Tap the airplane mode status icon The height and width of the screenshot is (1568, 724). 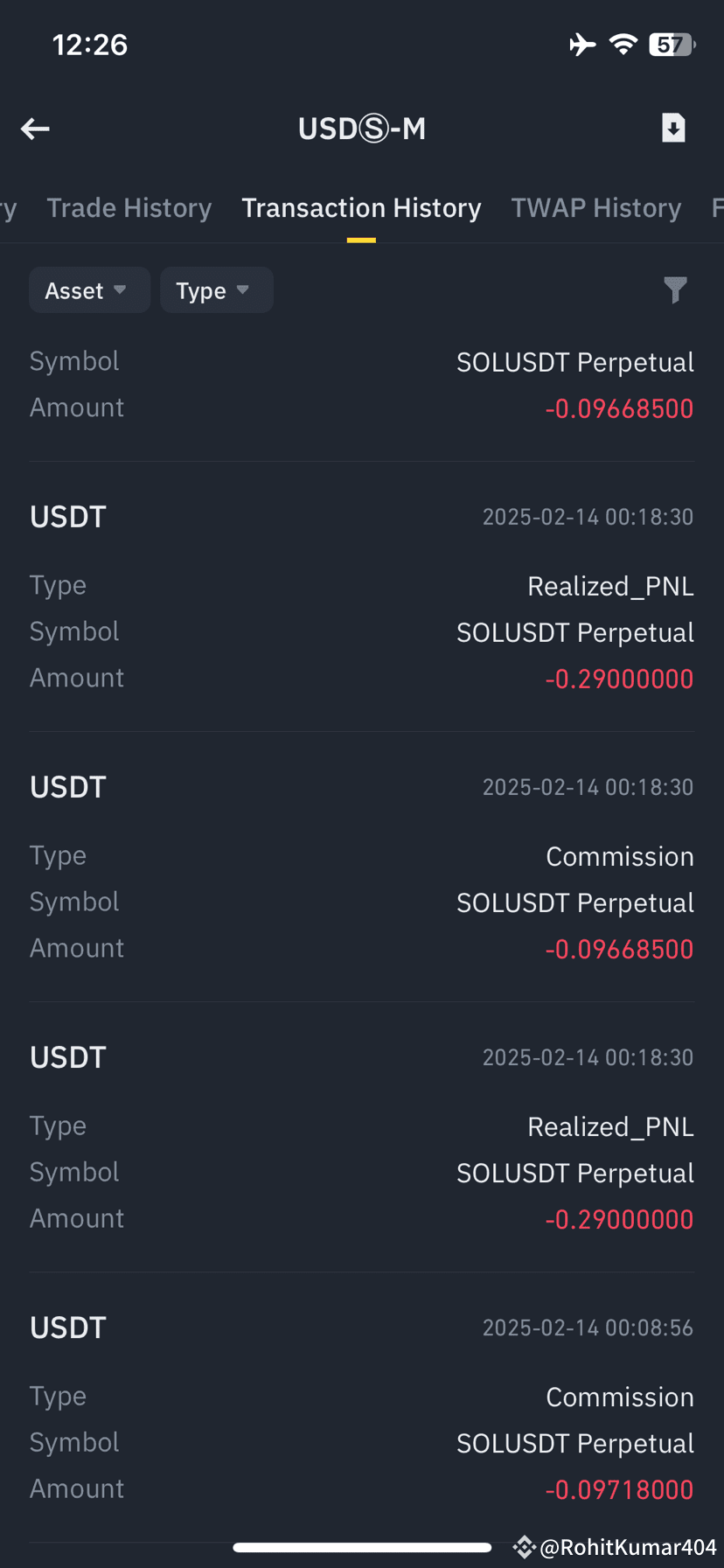click(x=582, y=44)
